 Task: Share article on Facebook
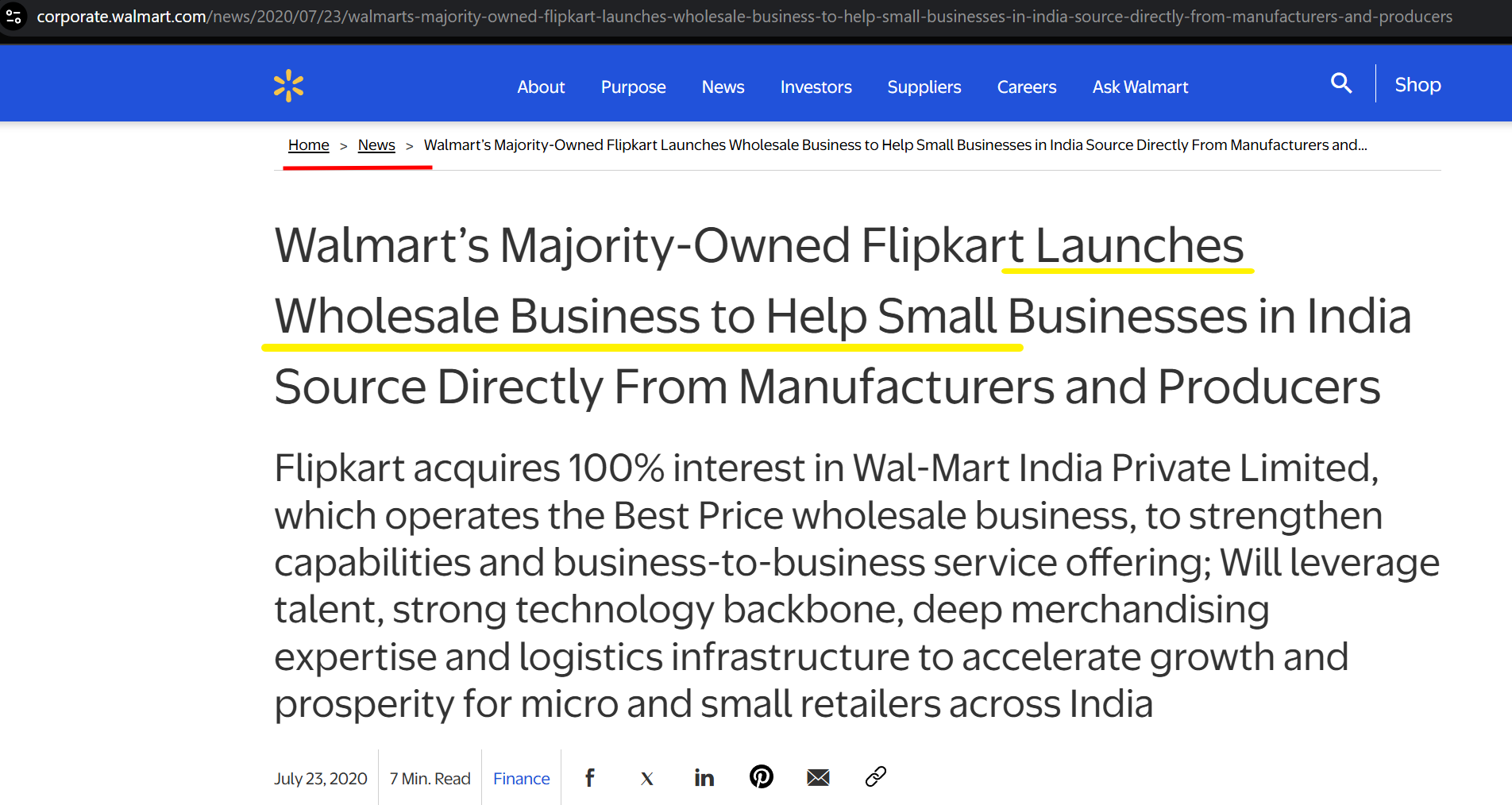pos(590,778)
